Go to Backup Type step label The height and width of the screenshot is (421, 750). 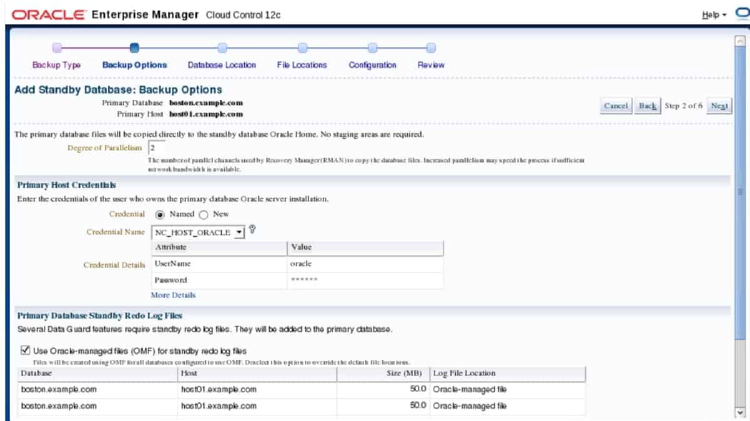click(56, 65)
